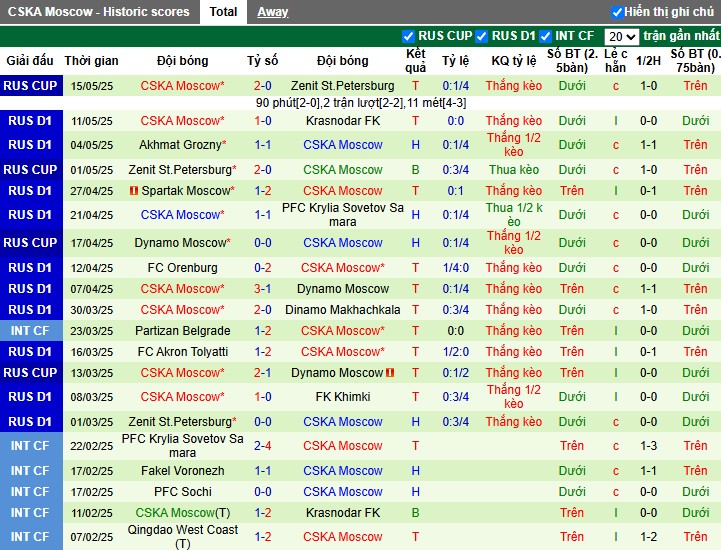The height and width of the screenshot is (550, 721).
Task: Click the 1/2:0 odds for FC Akron Tolyatti
Action: pyautogui.click(x=456, y=352)
